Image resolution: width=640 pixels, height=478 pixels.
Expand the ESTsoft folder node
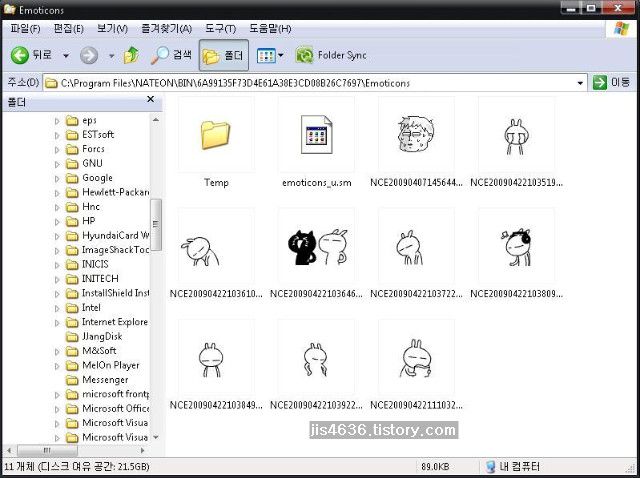point(57,135)
